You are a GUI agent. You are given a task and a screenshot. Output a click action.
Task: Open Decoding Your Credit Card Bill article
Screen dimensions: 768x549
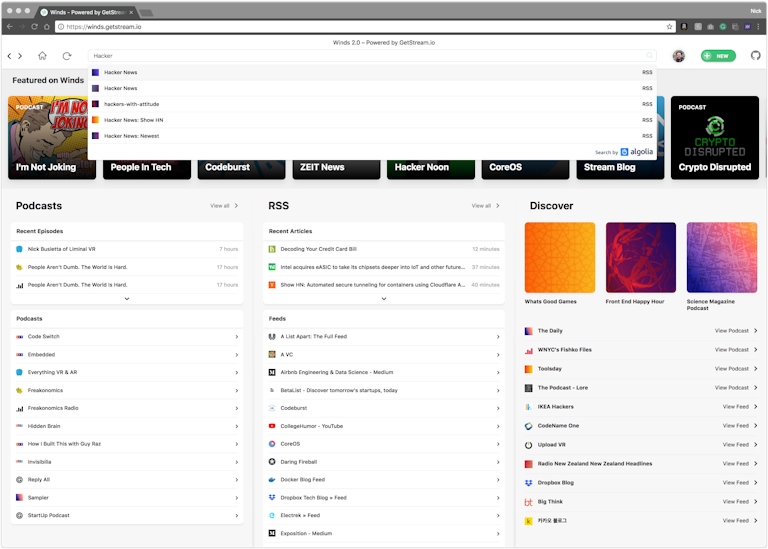click(x=384, y=249)
